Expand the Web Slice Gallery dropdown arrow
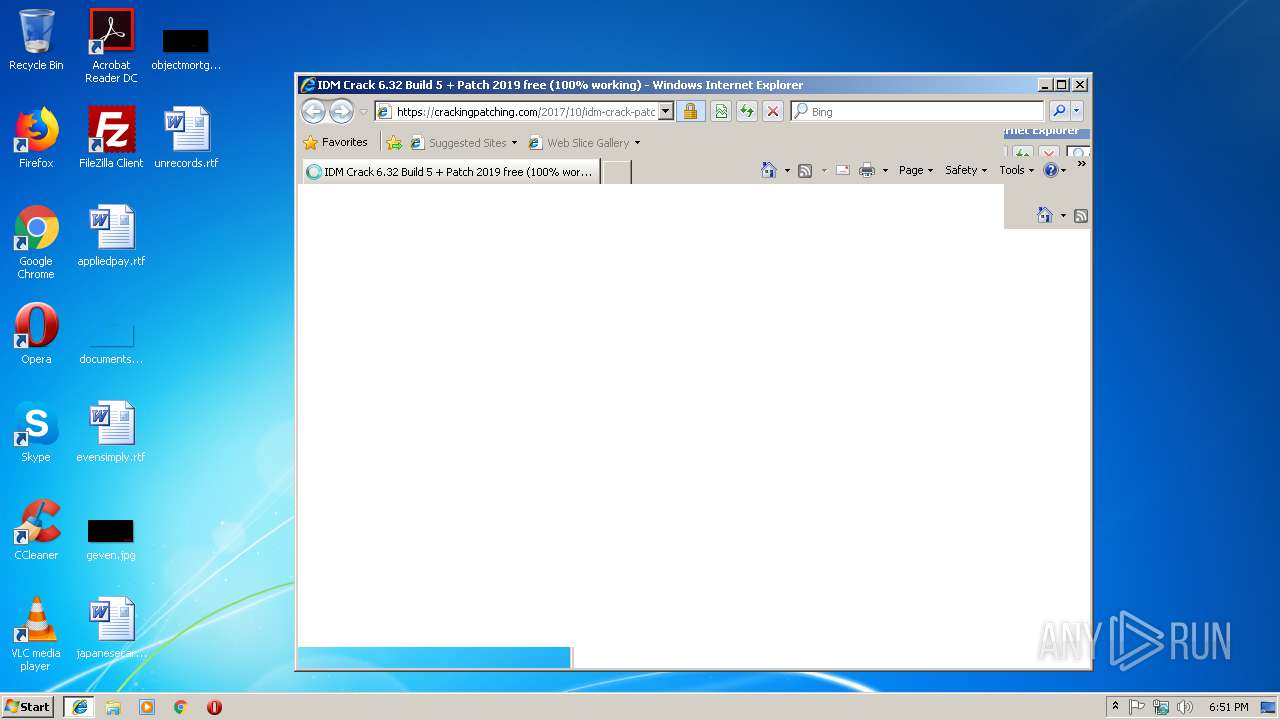Screen dimensions: 1280x720 pos(637,143)
